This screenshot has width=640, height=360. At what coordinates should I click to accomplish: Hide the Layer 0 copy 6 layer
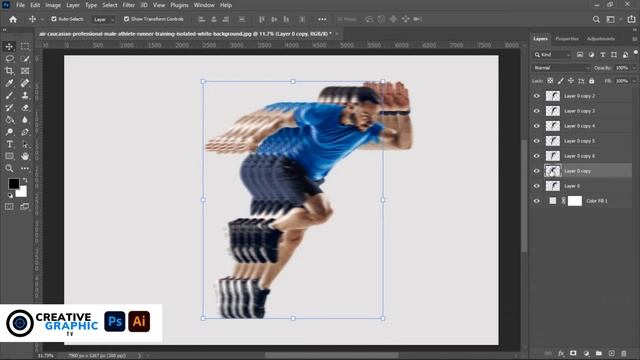click(x=536, y=156)
